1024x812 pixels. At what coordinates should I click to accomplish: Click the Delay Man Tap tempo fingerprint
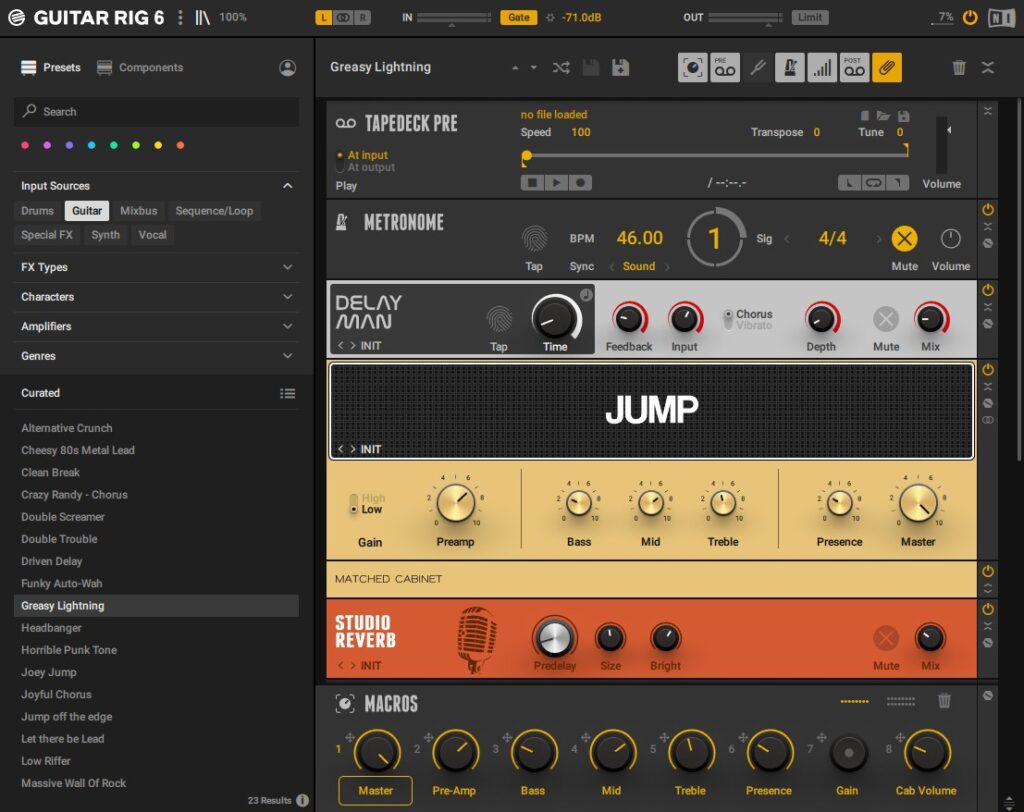pyautogui.click(x=499, y=319)
